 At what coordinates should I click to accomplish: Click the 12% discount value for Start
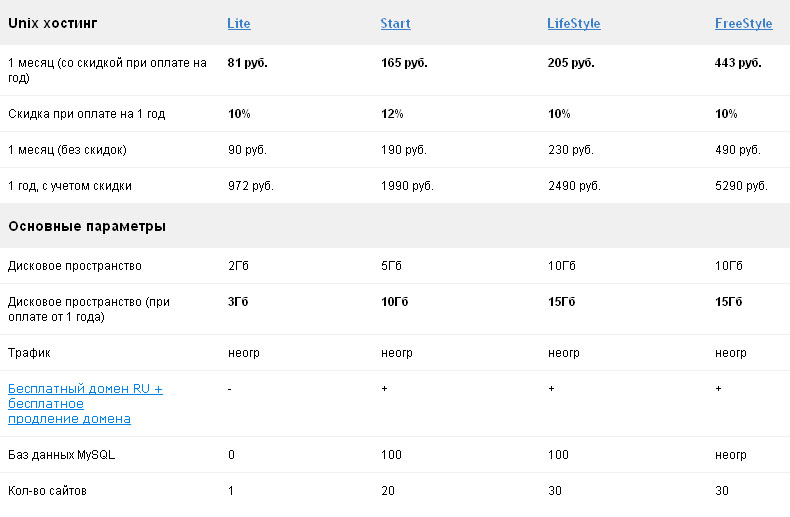tap(392, 114)
